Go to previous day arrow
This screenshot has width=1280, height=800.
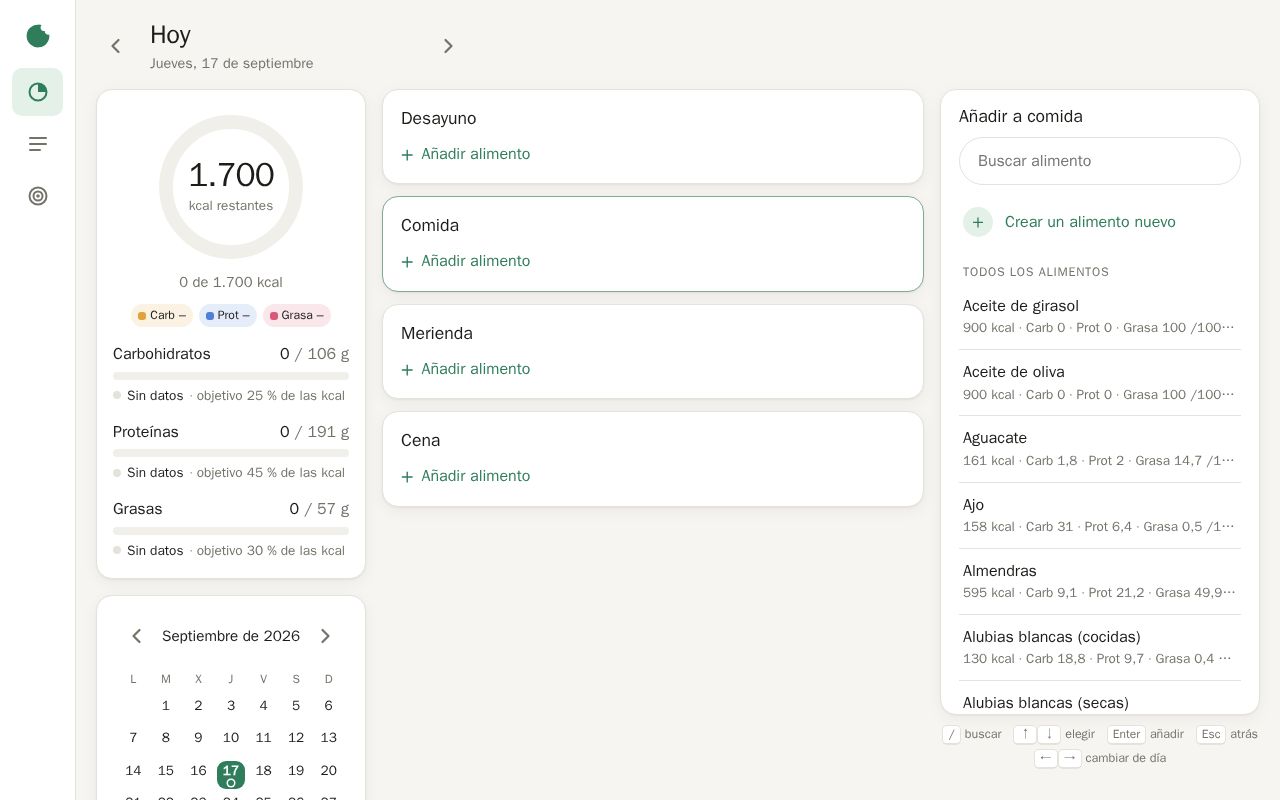click(x=116, y=46)
